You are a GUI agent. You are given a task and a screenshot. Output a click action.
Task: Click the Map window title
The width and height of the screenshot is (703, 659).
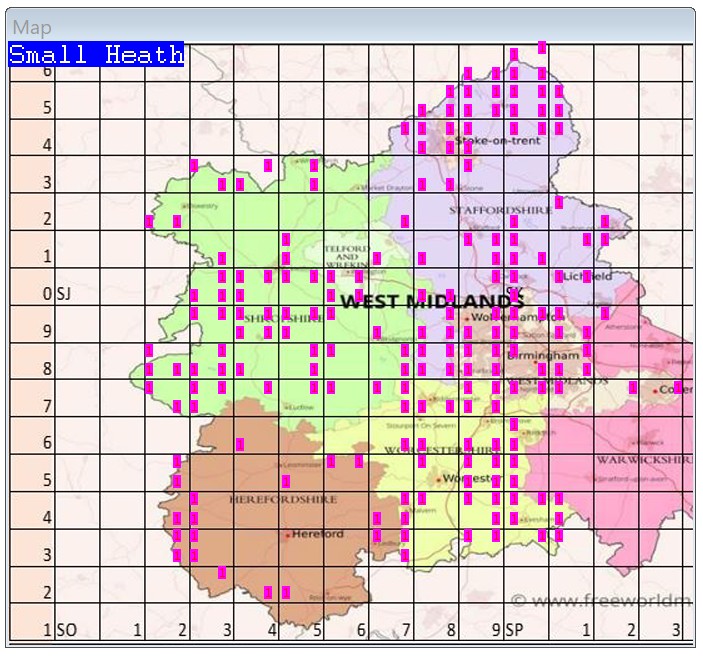tap(32, 28)
